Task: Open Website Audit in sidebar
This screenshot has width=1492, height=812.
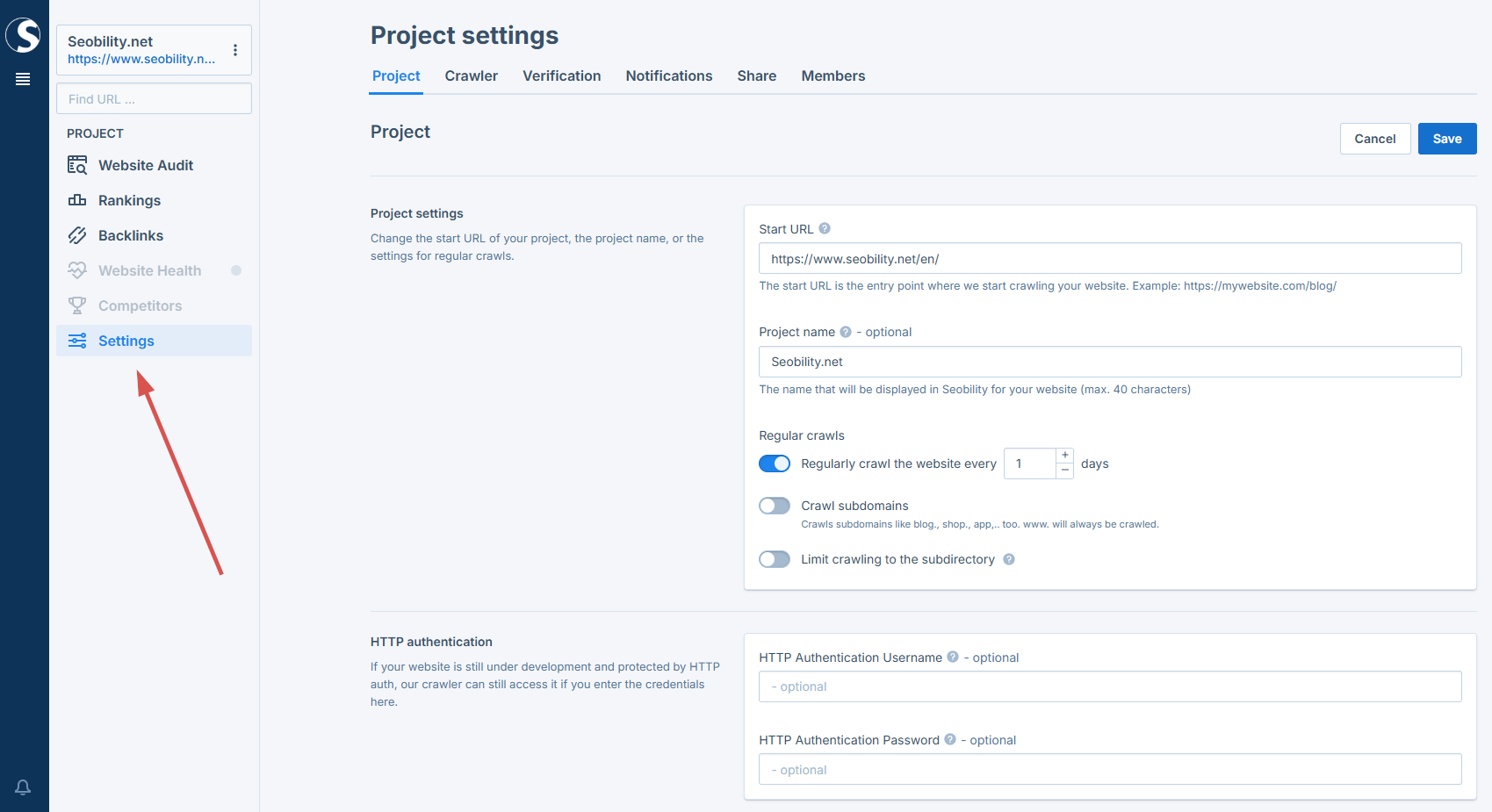Action: pos(154,165)
